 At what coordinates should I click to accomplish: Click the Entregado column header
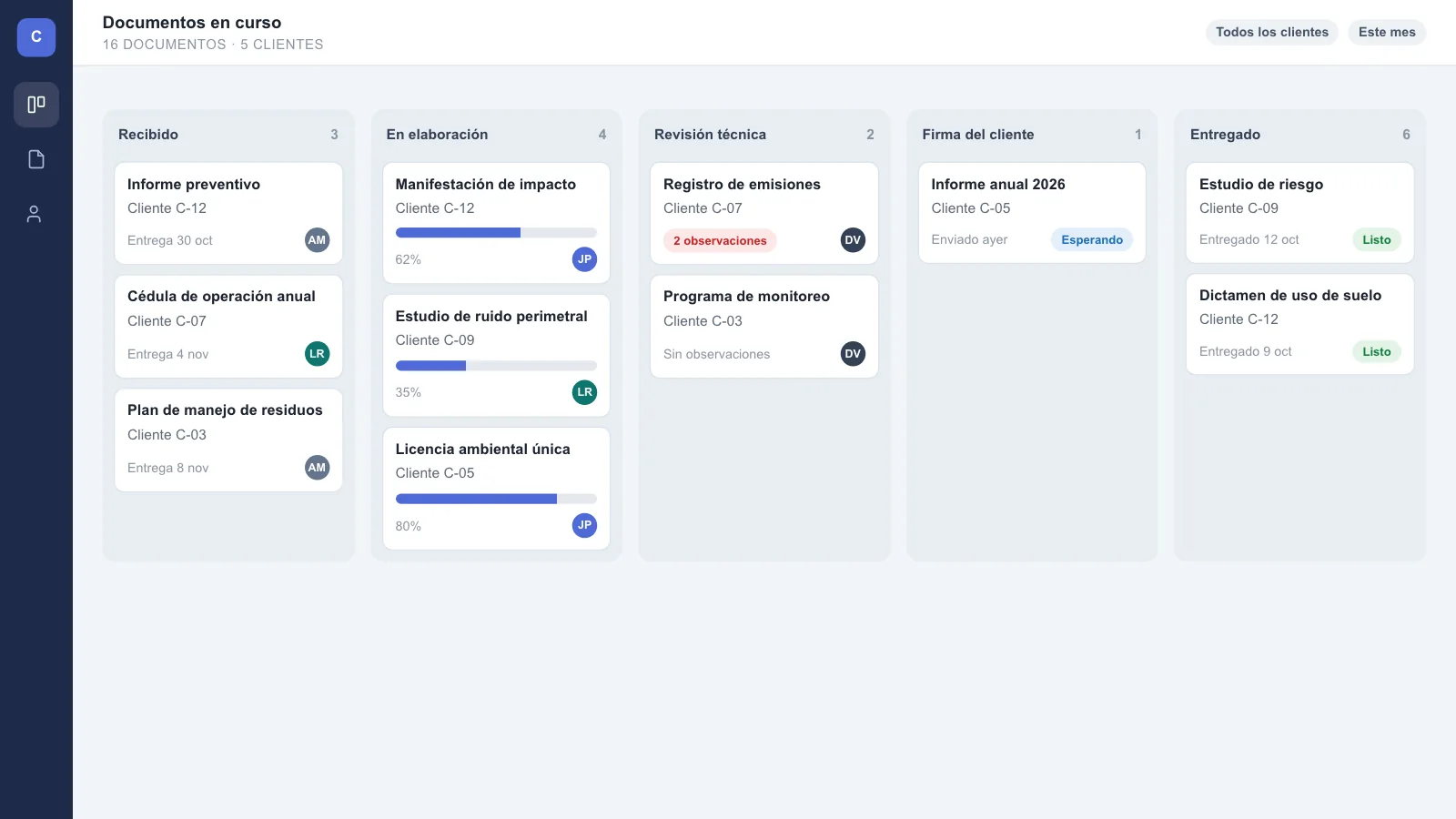tap(1225, 134)
